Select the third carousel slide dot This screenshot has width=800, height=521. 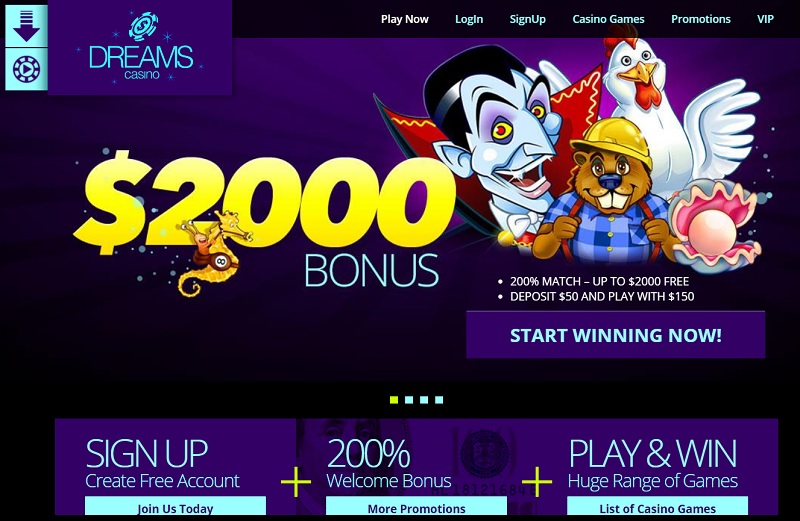coord(424,400)
